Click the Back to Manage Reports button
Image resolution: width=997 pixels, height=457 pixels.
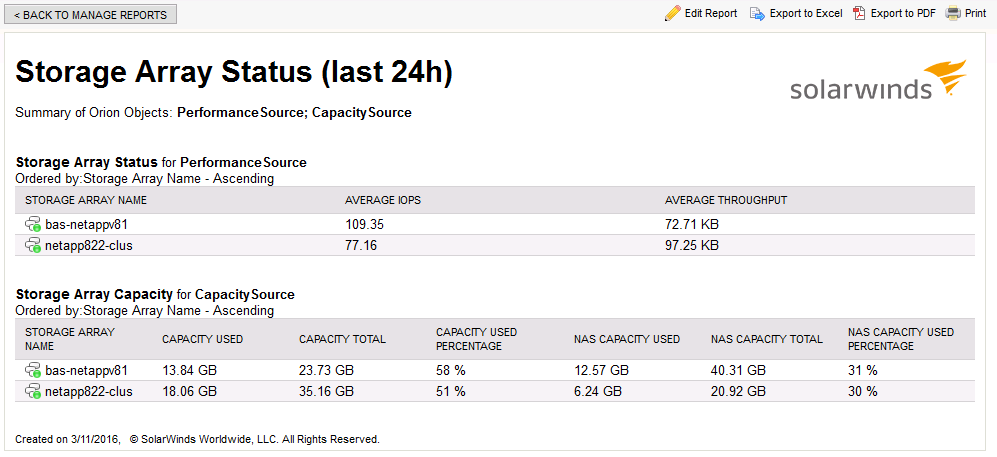click(x=90, y=15)
